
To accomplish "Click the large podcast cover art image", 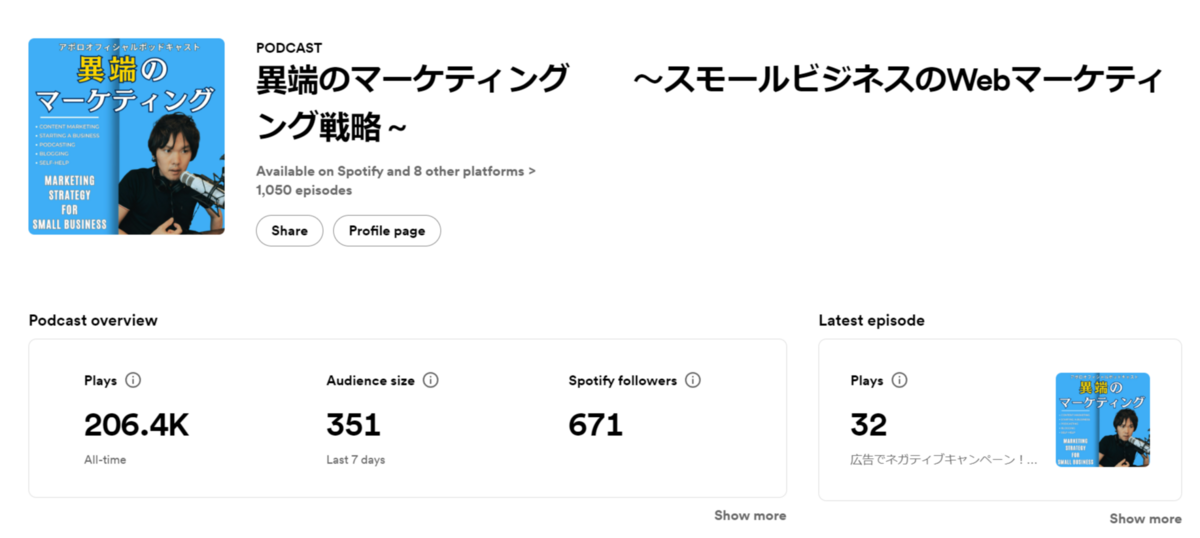I will 127,136.
